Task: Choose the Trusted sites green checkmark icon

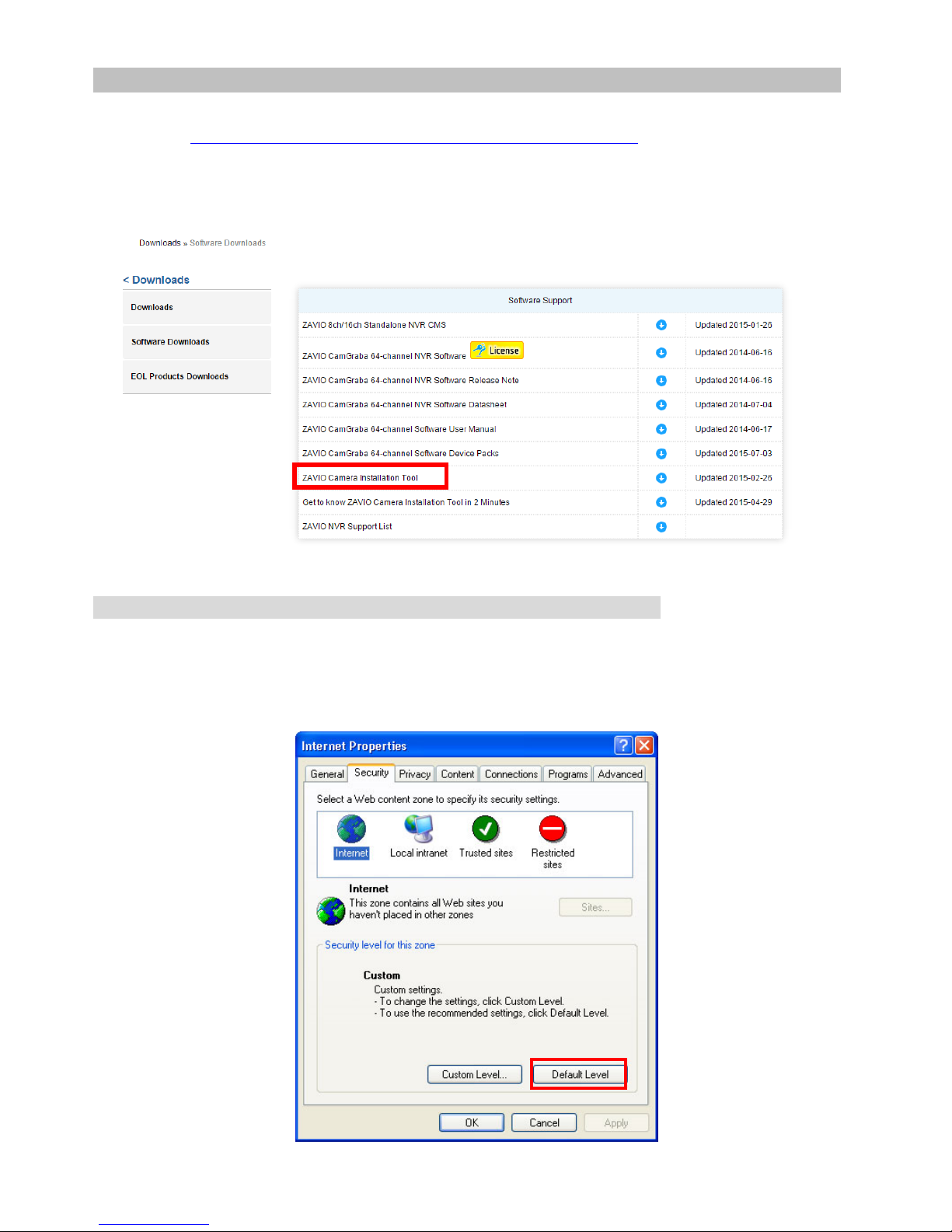Action: pos(486,830)
